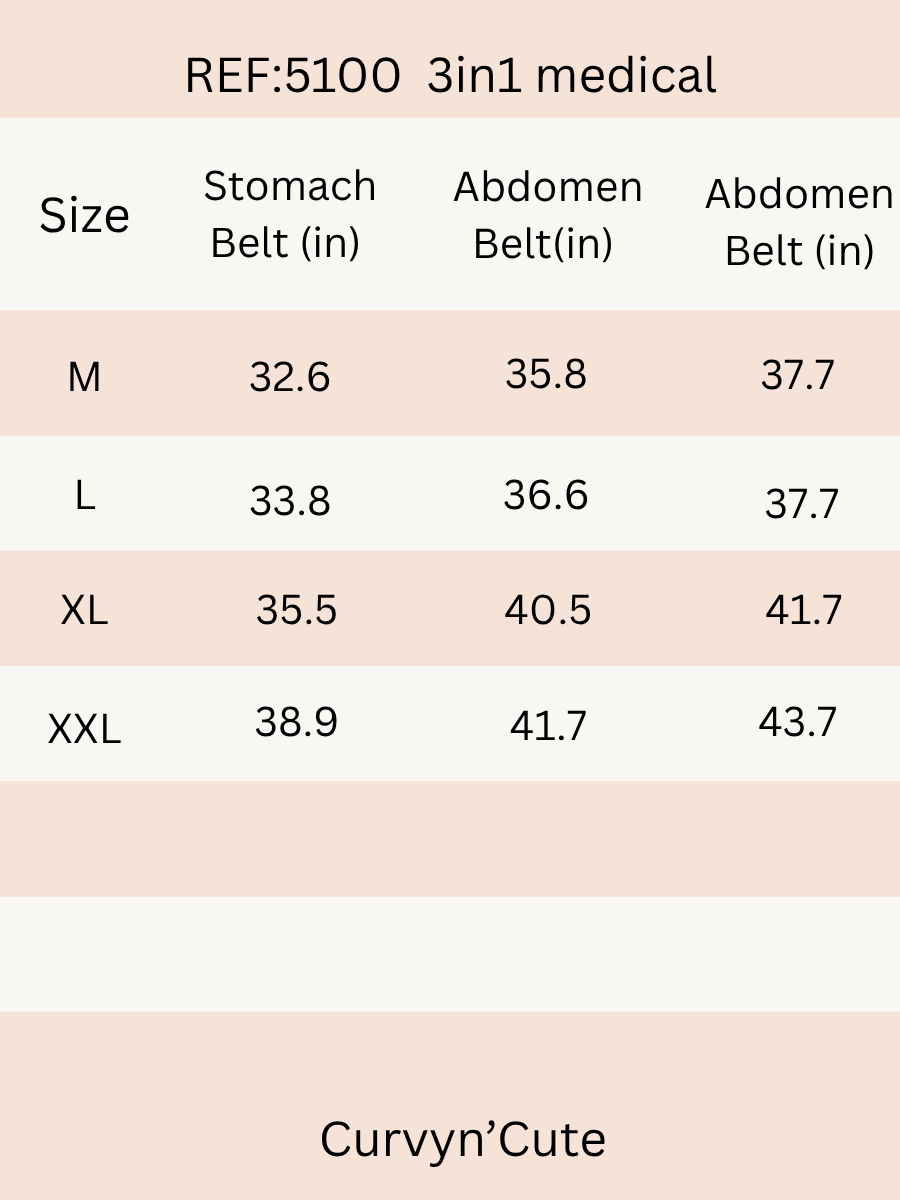Click the 37.7 value in row M

pos(797,375)
